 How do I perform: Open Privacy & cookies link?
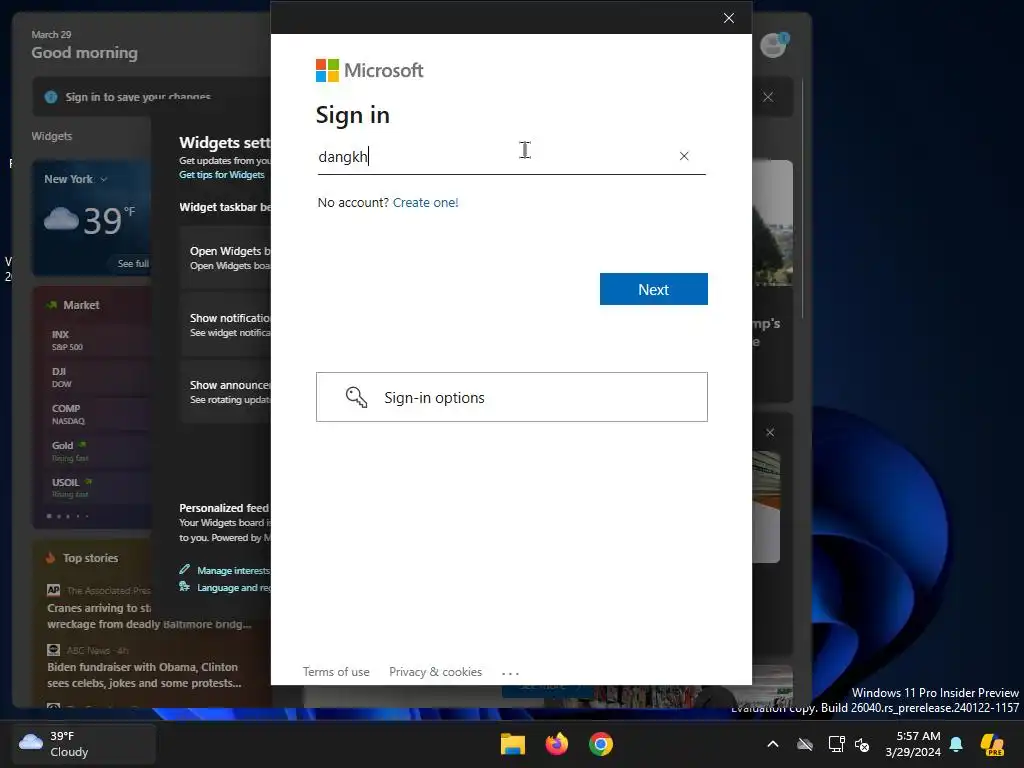point(435,671)
